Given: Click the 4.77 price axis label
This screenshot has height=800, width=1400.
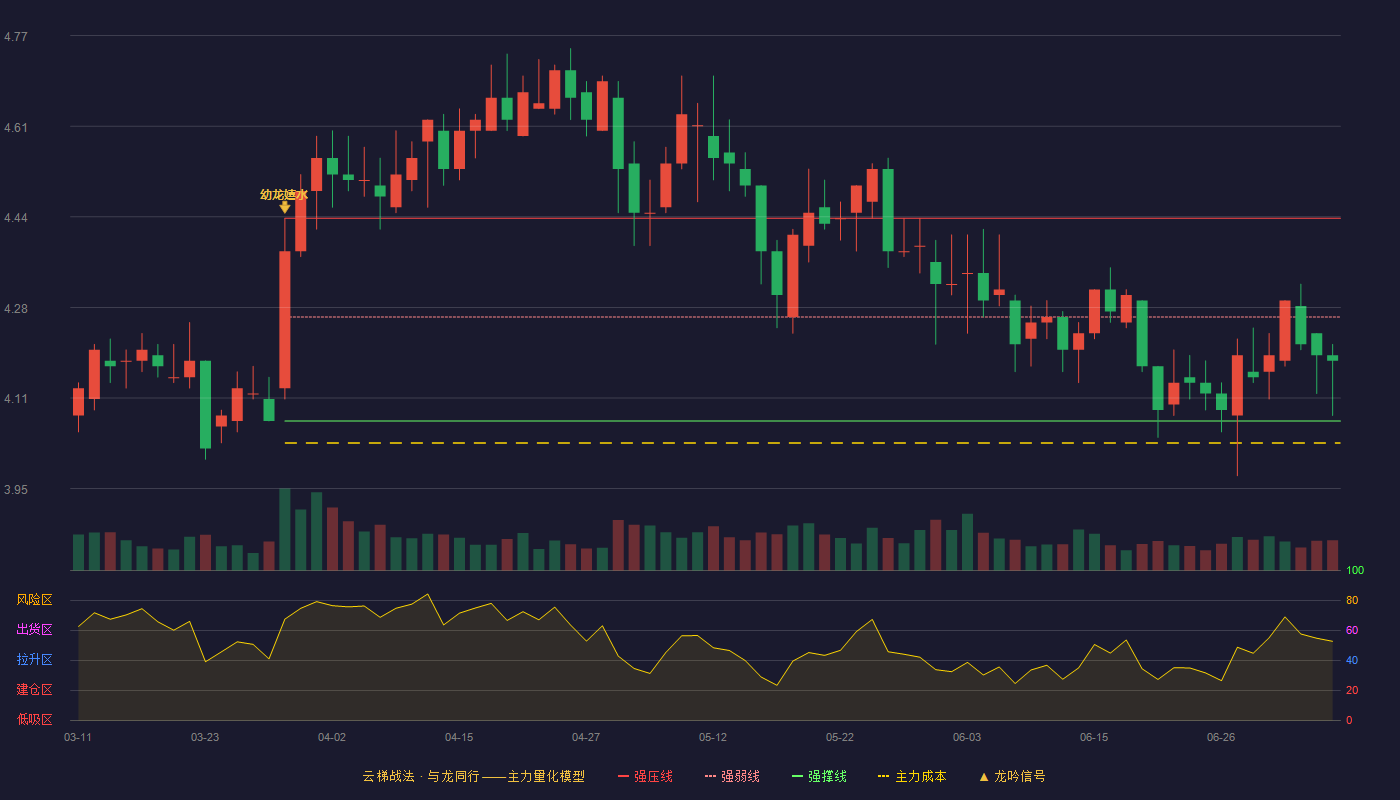Looking at the screenshot, I should click(x=16, y=37).
